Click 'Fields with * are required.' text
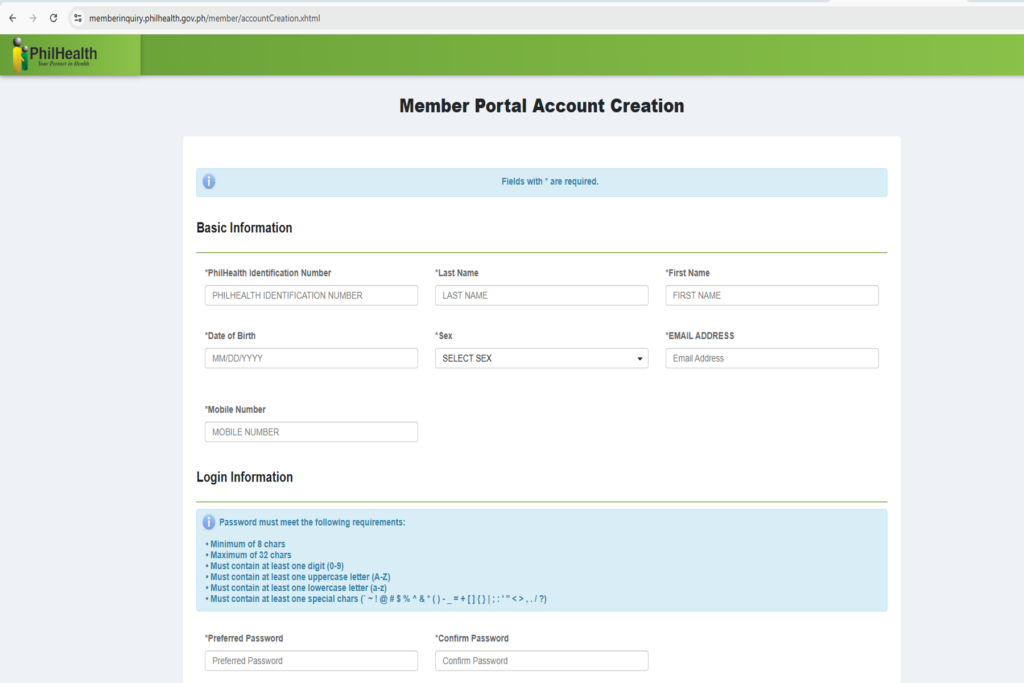 pyautogui.click(x=550, y=182)
